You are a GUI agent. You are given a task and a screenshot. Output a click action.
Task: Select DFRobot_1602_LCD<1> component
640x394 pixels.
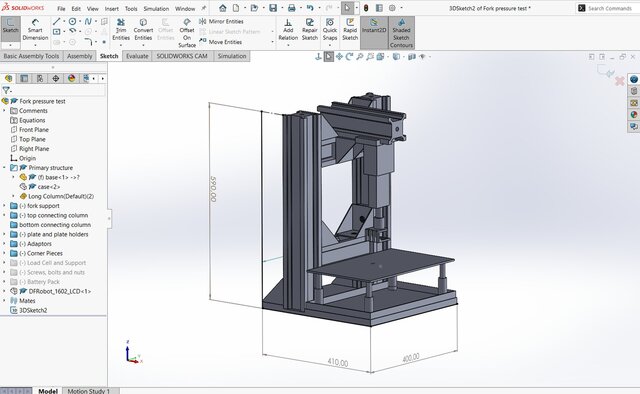60,292
